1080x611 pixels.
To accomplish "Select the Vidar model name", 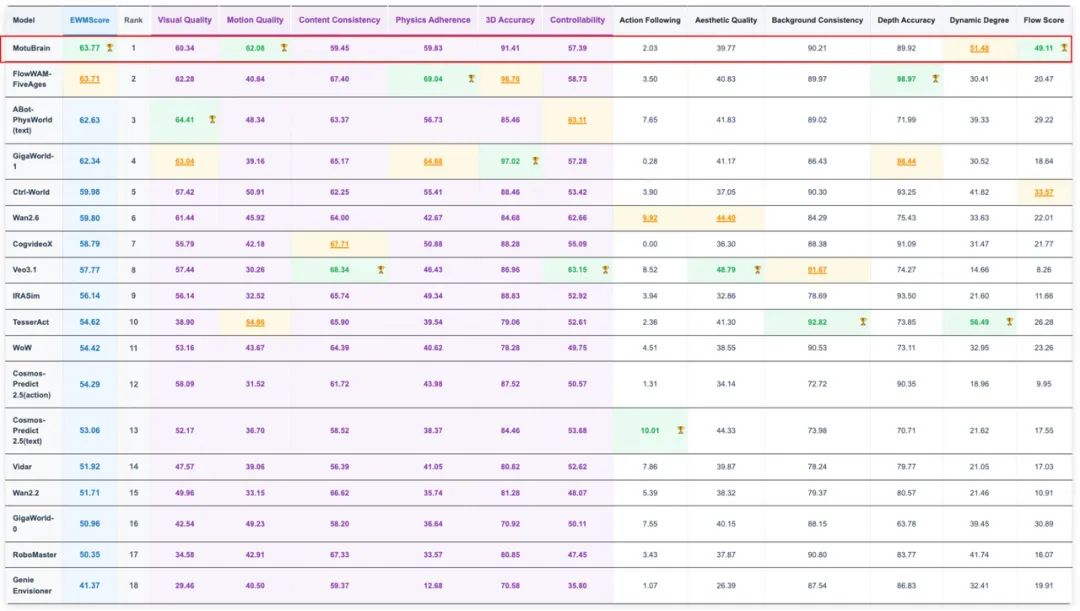I will click(x=22, y=466).
